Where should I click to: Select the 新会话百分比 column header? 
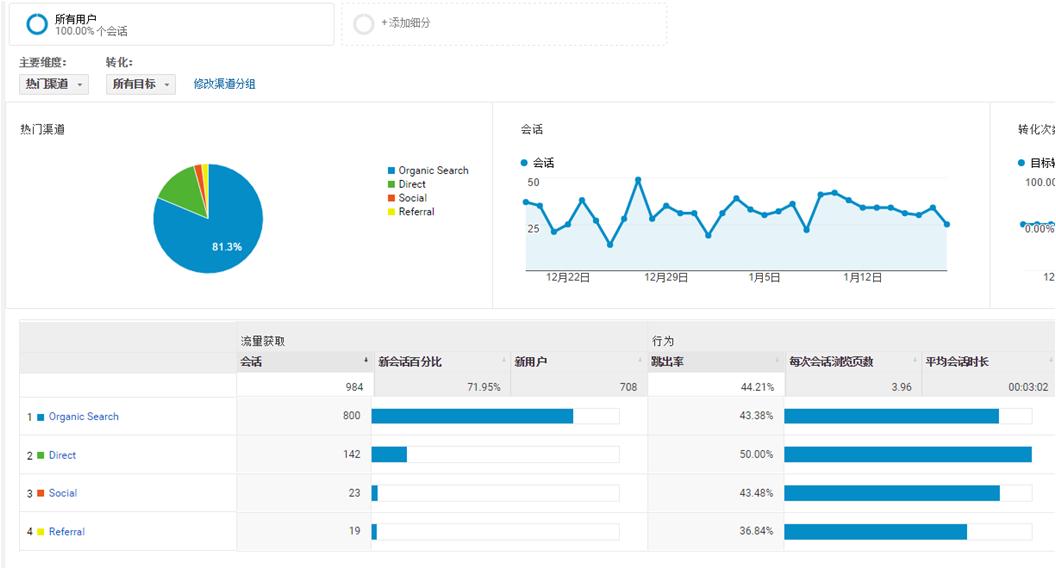[410, 362]
